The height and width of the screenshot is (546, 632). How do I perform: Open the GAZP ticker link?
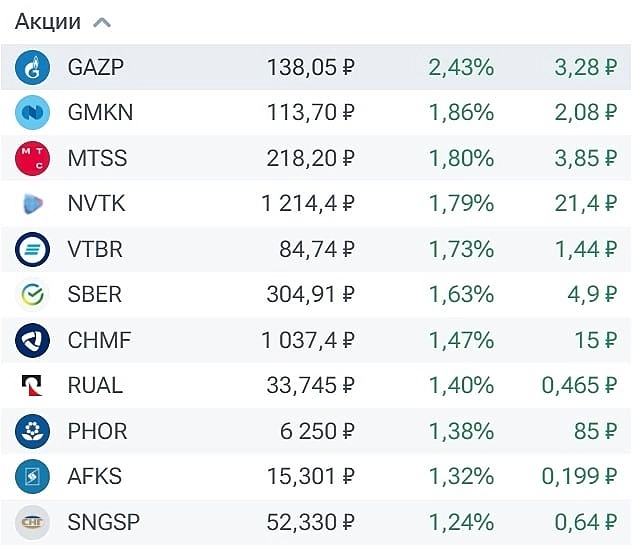click(x=96, y=68)
